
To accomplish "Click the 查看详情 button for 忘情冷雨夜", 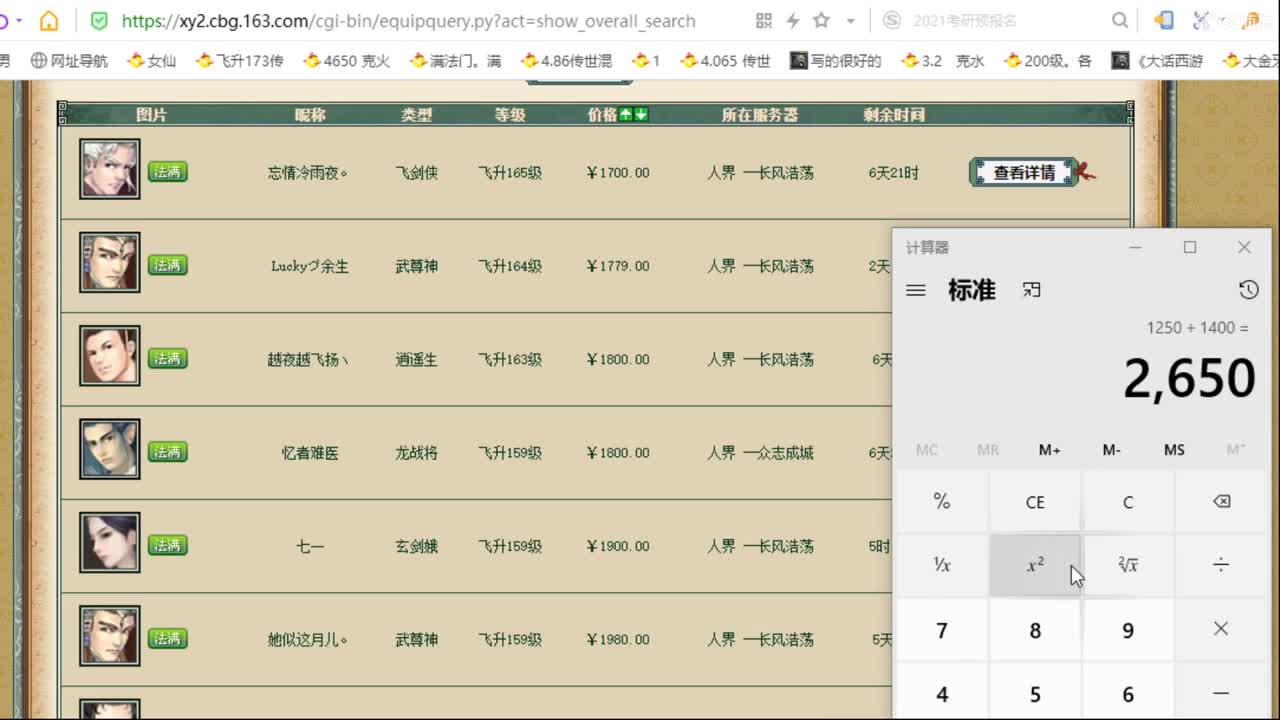I will pos(1024,172).
